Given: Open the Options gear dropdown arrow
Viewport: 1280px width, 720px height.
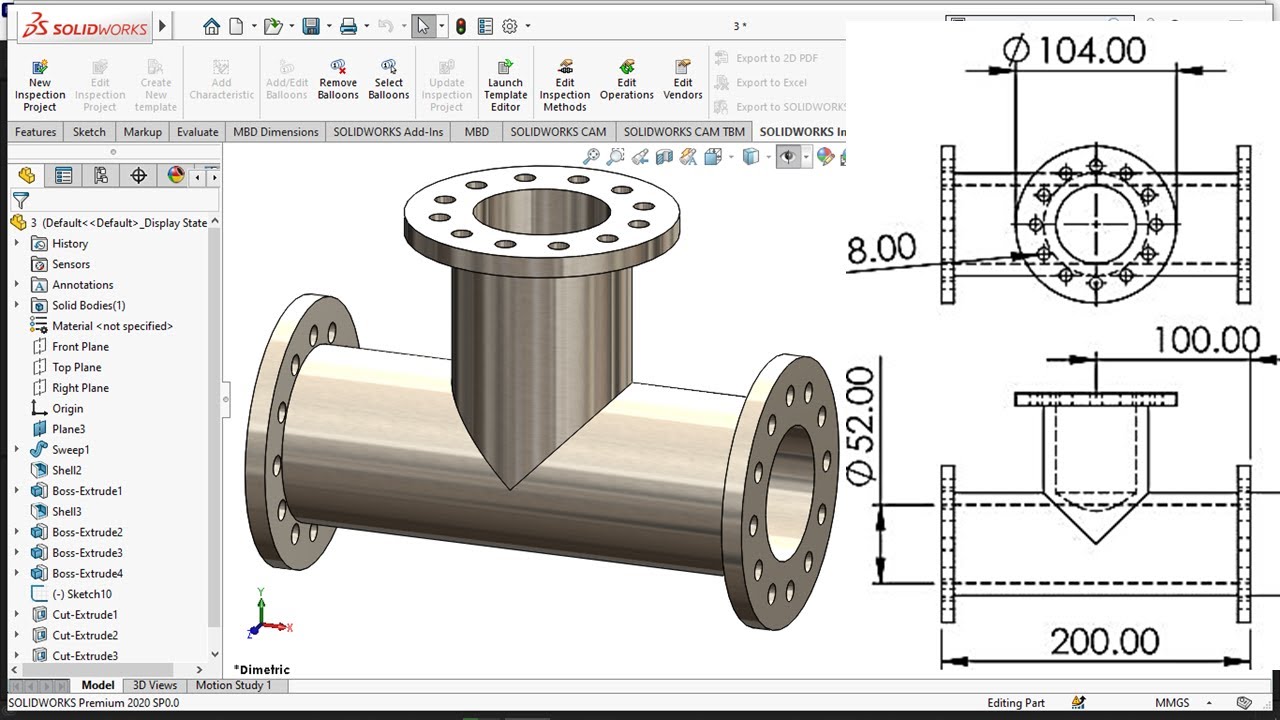Looking at the screenshot, I should [x=528, y=27].
